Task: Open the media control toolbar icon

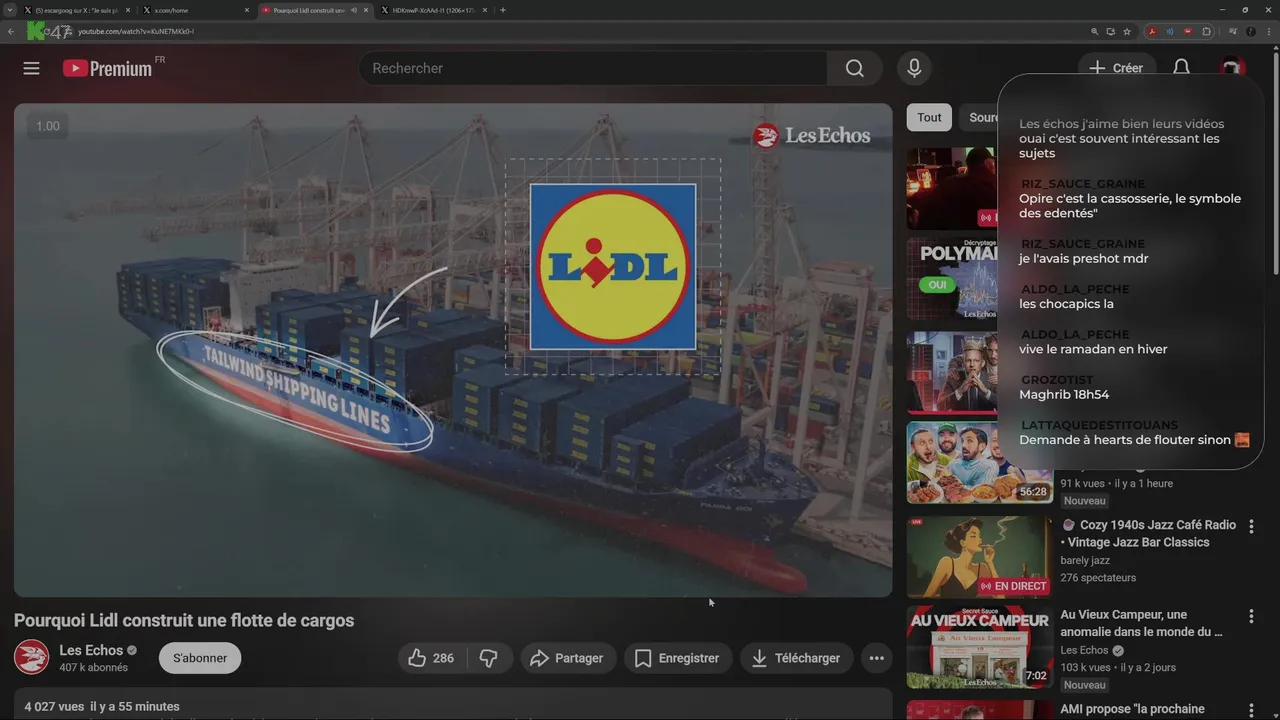Action: pos(1232,31)
